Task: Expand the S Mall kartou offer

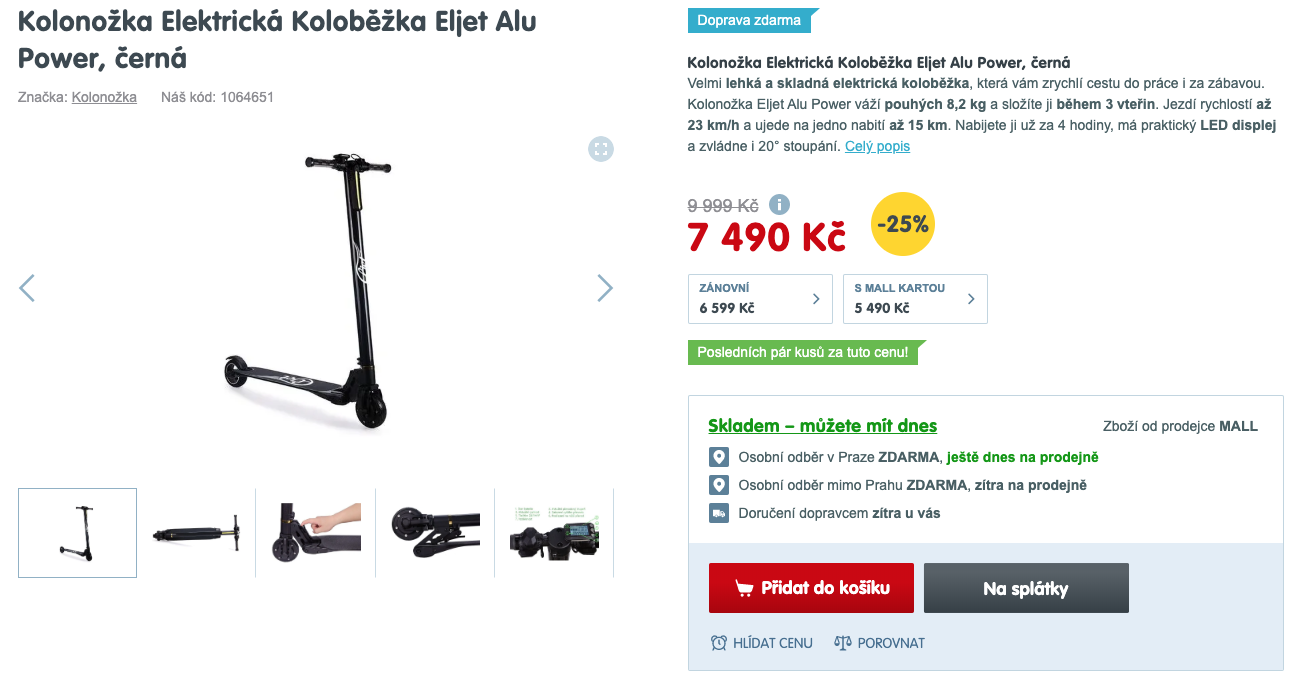Action: (x=915, y=298)
